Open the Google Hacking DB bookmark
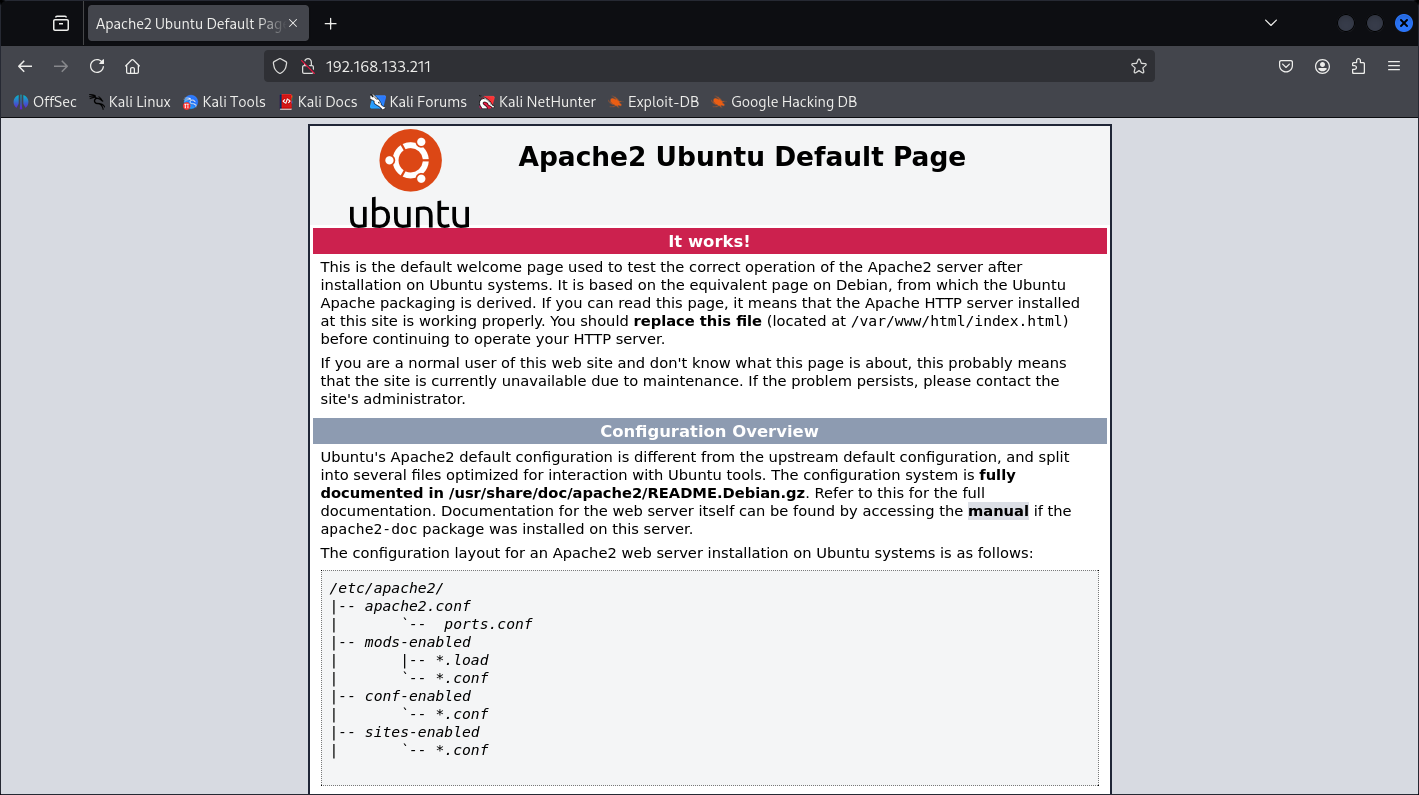The width and height of the screenshot is (1419, 795). point(784,101)
